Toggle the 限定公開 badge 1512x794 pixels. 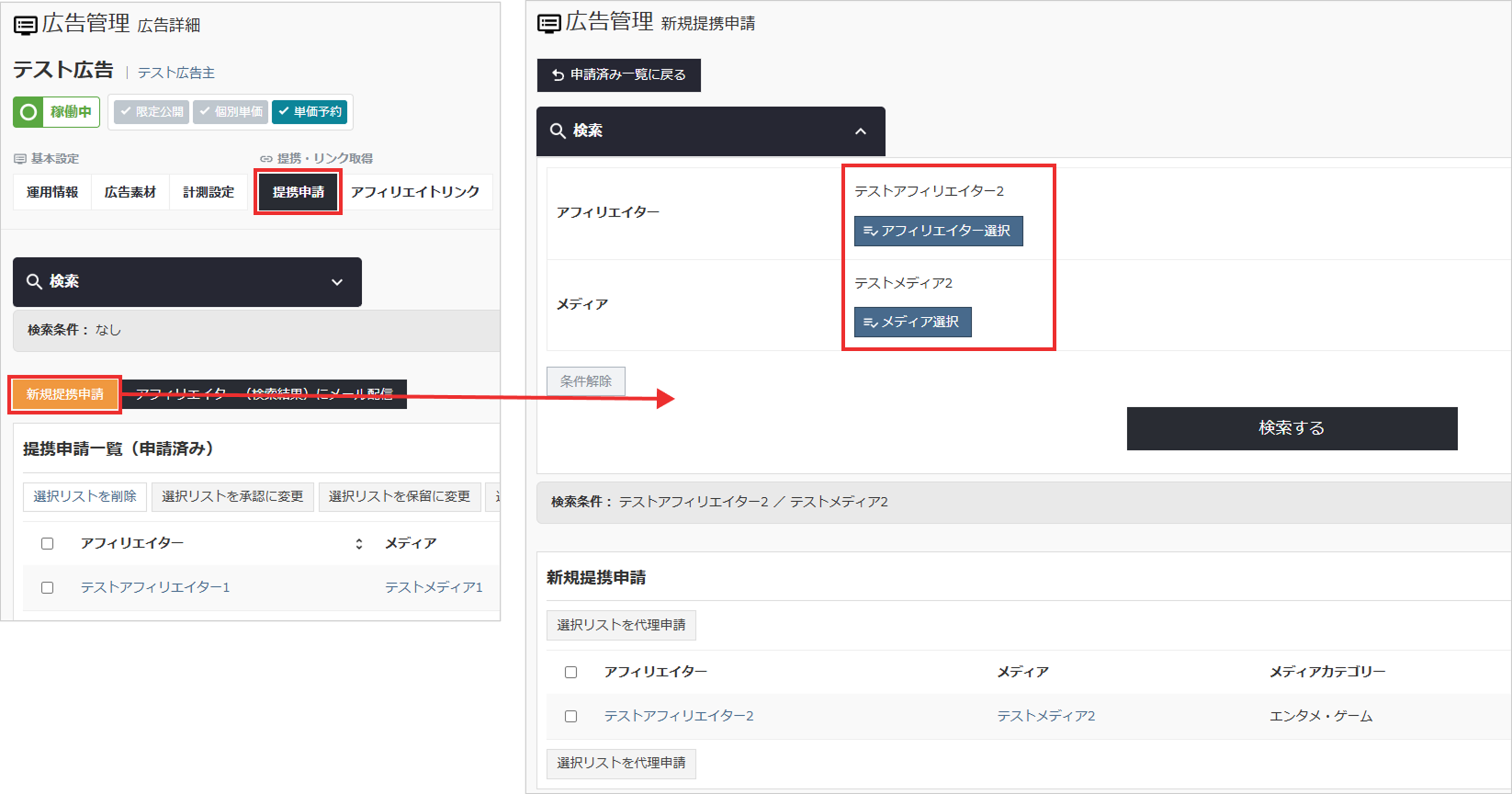point(152,111)
